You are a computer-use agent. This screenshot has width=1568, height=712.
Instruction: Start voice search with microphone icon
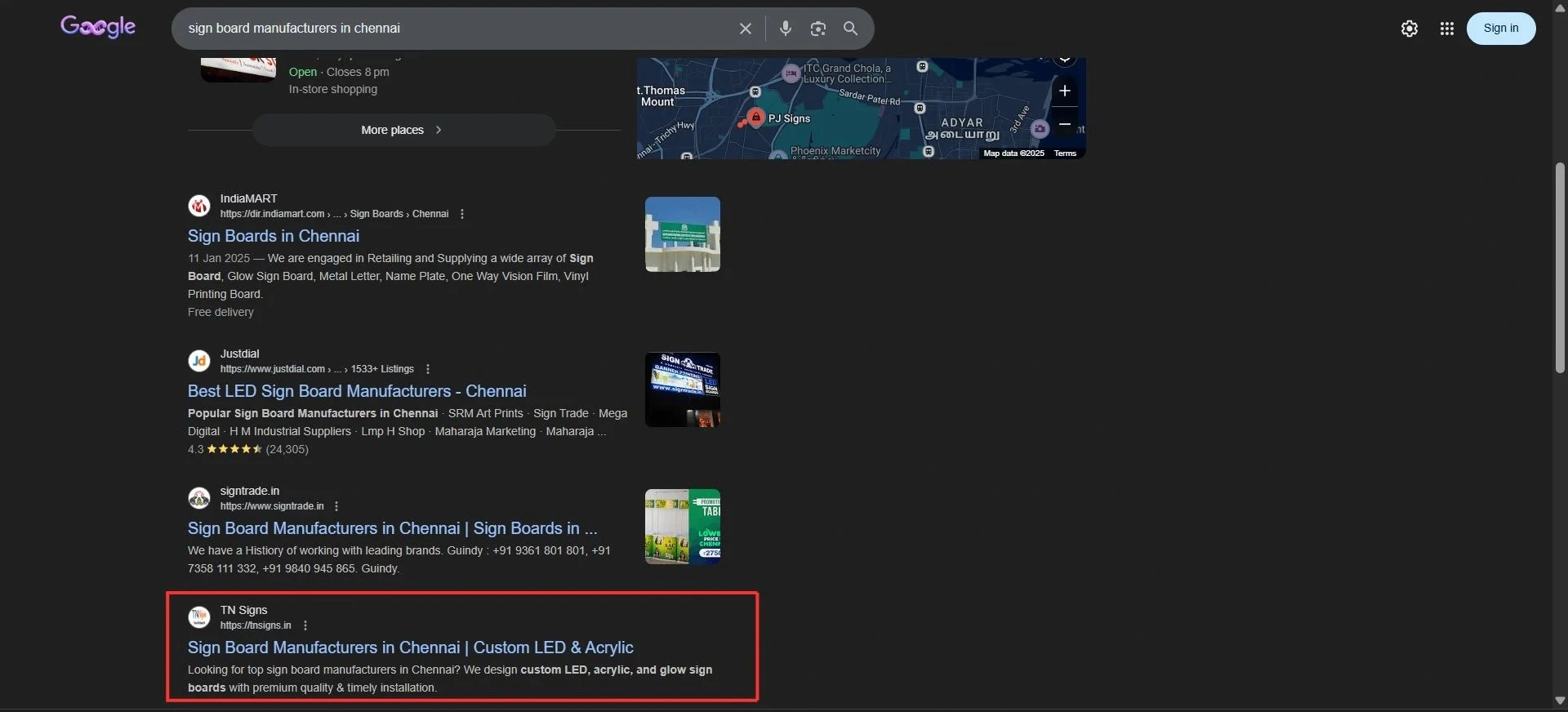pos(785,29)
